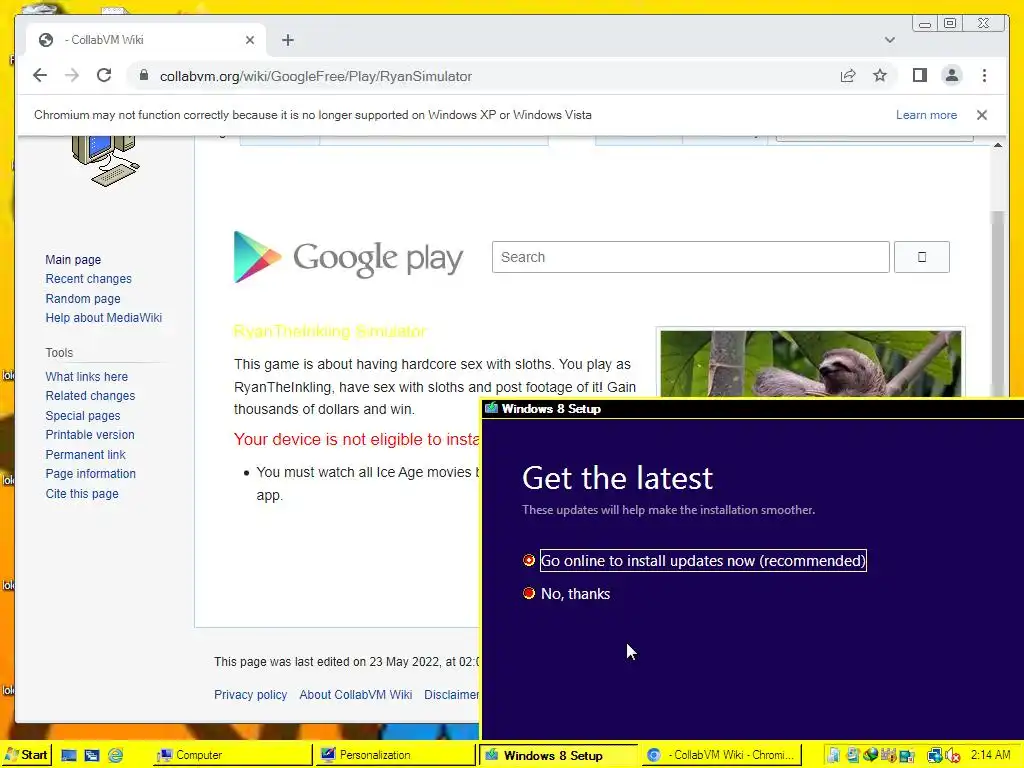Switch to the CollabVM Wiki browser tab
Image resolution: width=1024 pixels, height=768 pixels.
[x=146, y=40]
